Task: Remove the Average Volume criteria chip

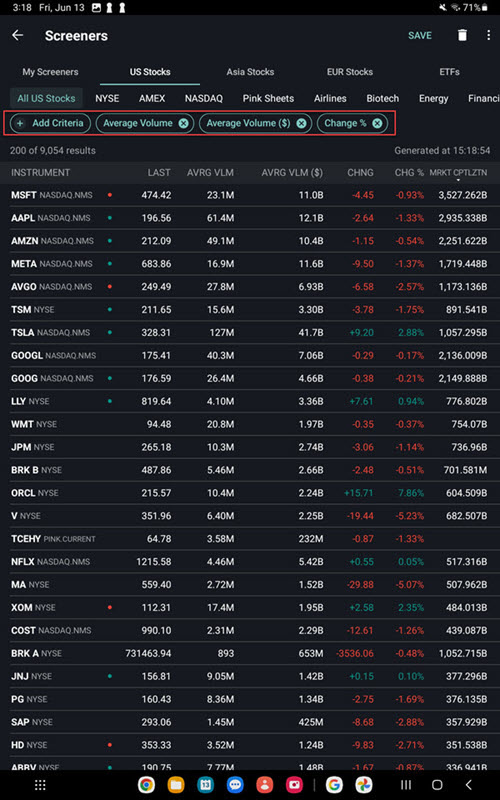Action: [x=183, y=123]
